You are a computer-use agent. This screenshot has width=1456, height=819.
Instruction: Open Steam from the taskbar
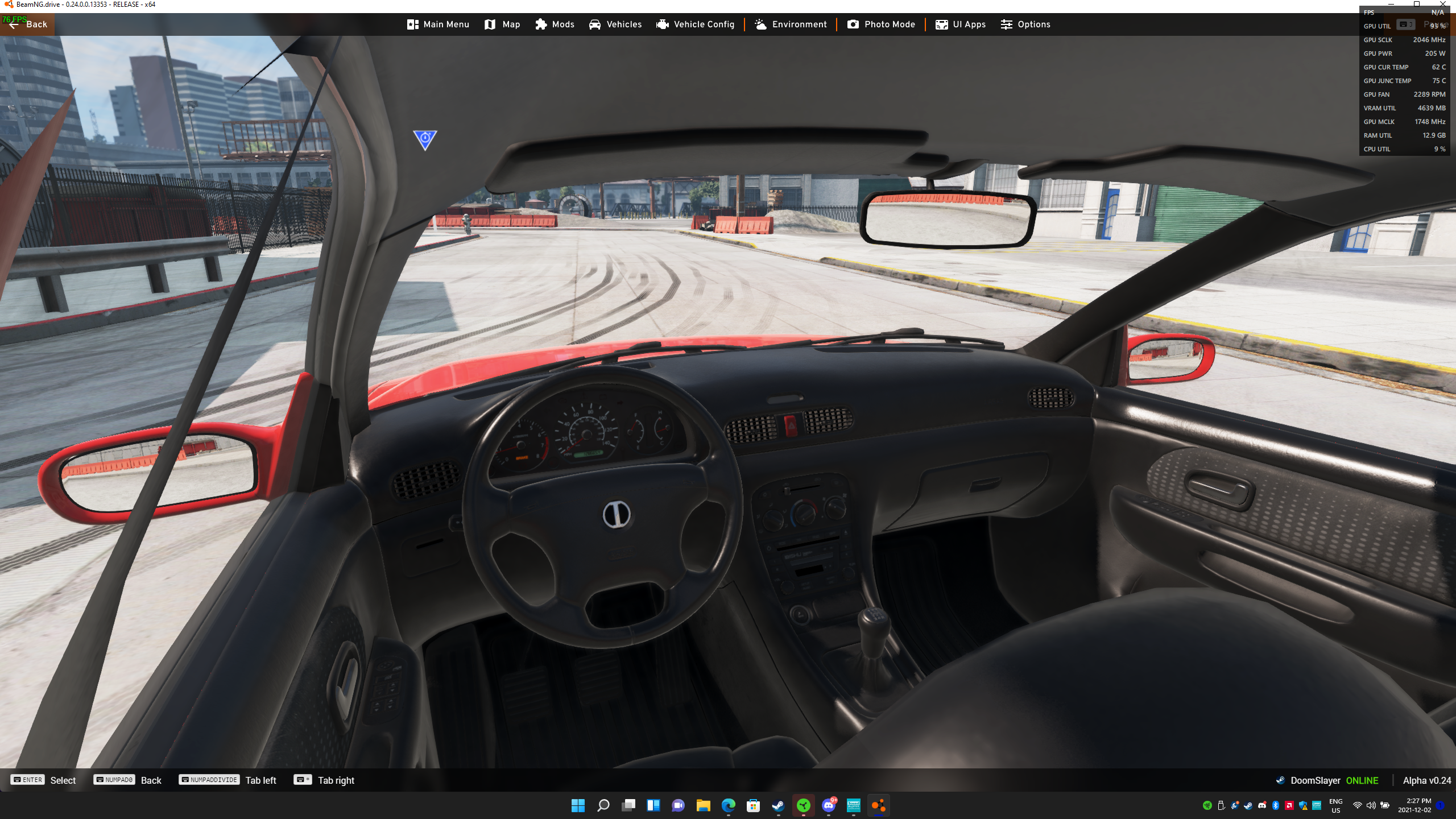[779, 805]
